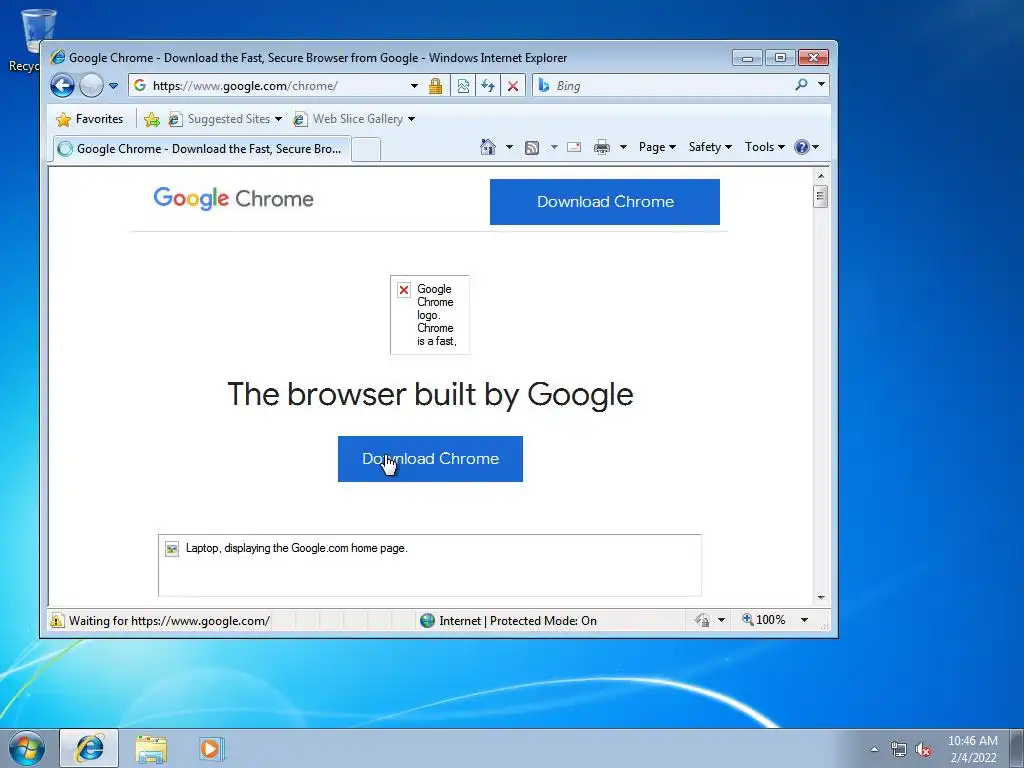
Task: Open the Tools menu
Action: (765, 147)
